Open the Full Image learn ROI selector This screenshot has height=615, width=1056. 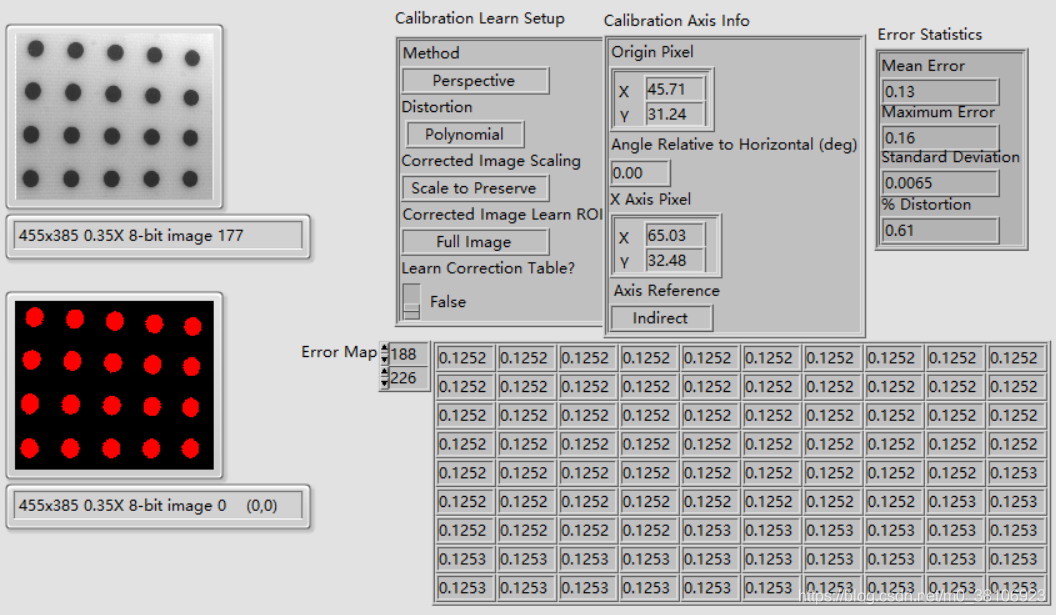(x=475, y=242)
